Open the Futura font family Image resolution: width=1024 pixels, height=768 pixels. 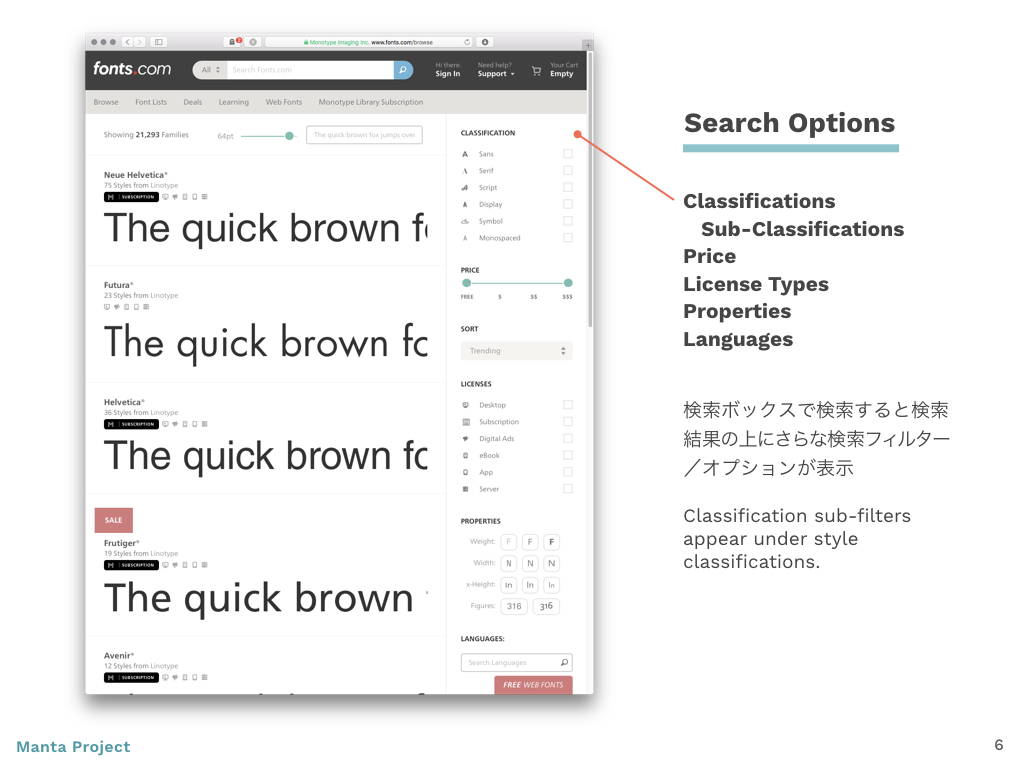pos(118,285)
